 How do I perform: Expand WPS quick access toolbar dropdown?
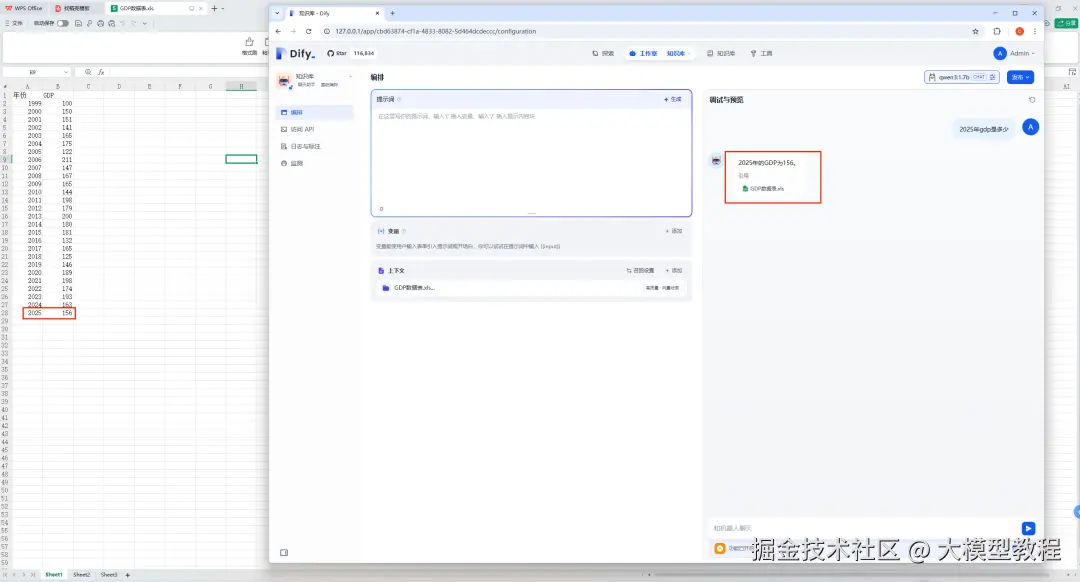point(145,23)
